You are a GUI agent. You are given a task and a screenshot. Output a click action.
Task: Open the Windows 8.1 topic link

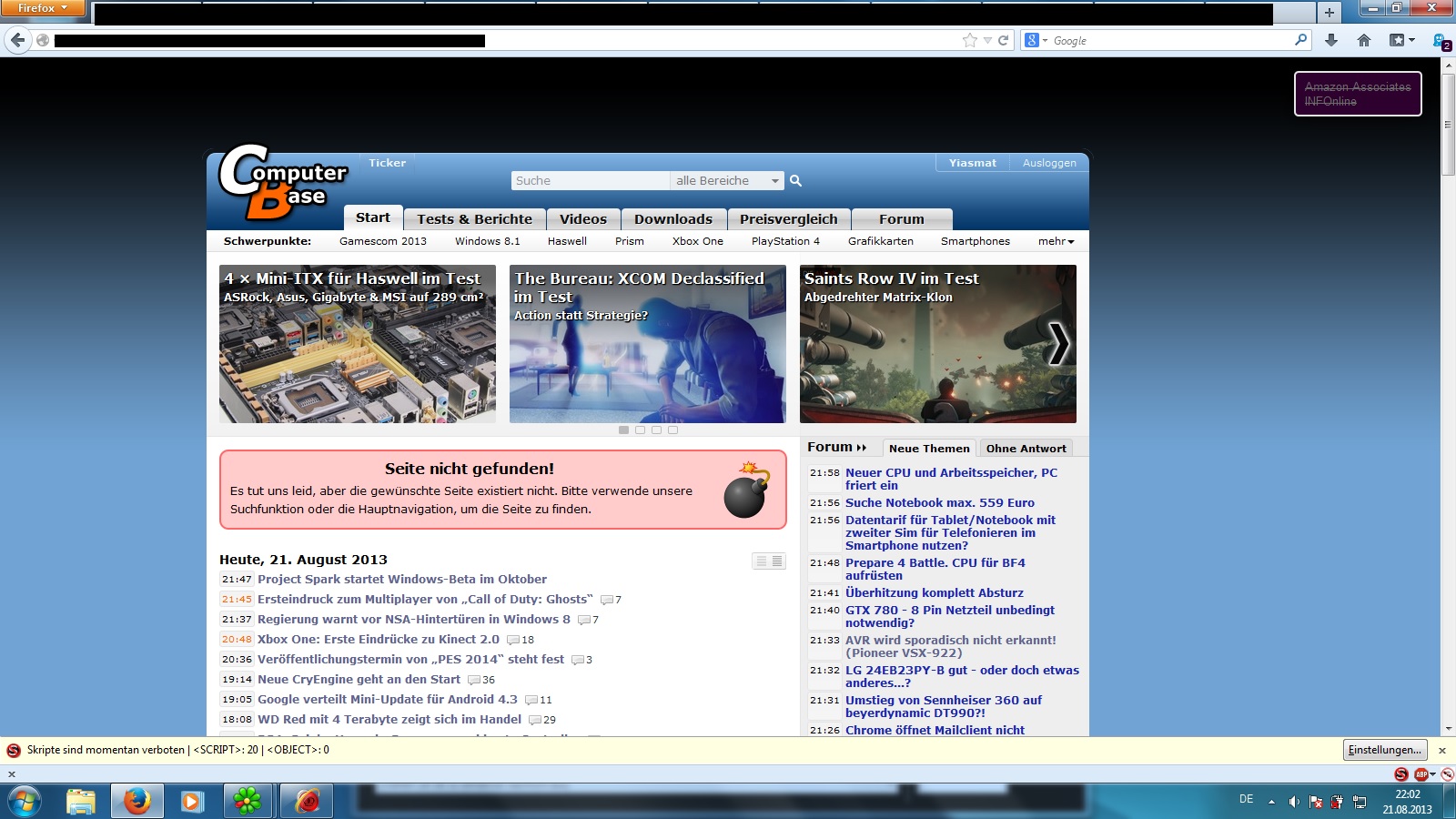tap(488, 241)
